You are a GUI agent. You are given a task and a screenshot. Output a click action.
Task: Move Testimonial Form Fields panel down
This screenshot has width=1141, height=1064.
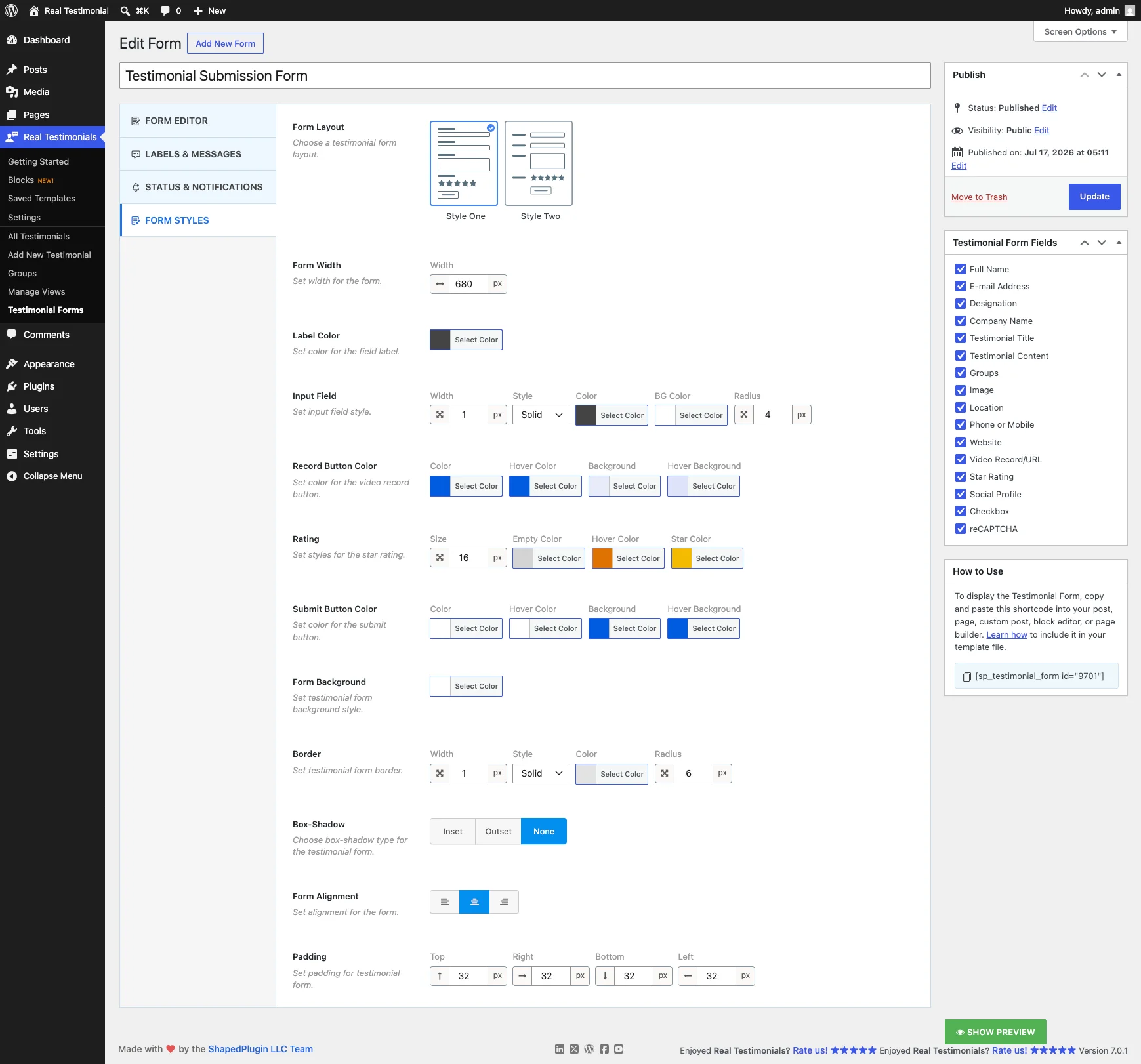[1102, 243]
